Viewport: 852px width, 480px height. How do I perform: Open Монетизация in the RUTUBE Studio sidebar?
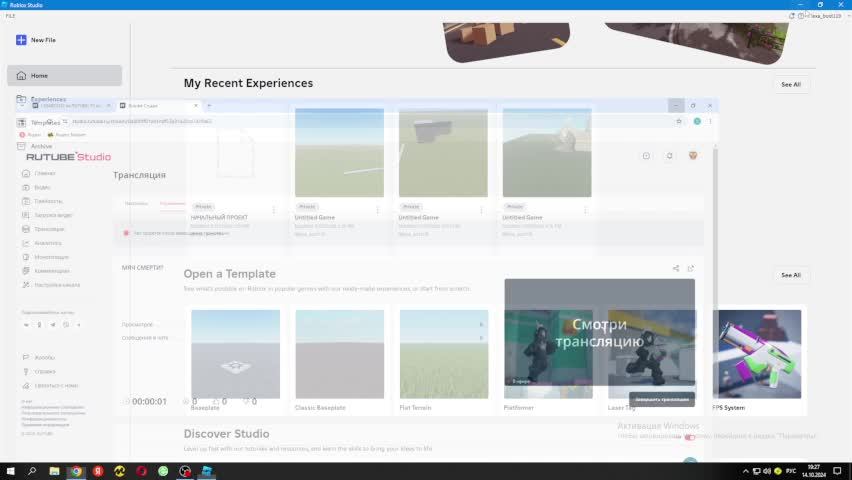[x=51, y=257]
